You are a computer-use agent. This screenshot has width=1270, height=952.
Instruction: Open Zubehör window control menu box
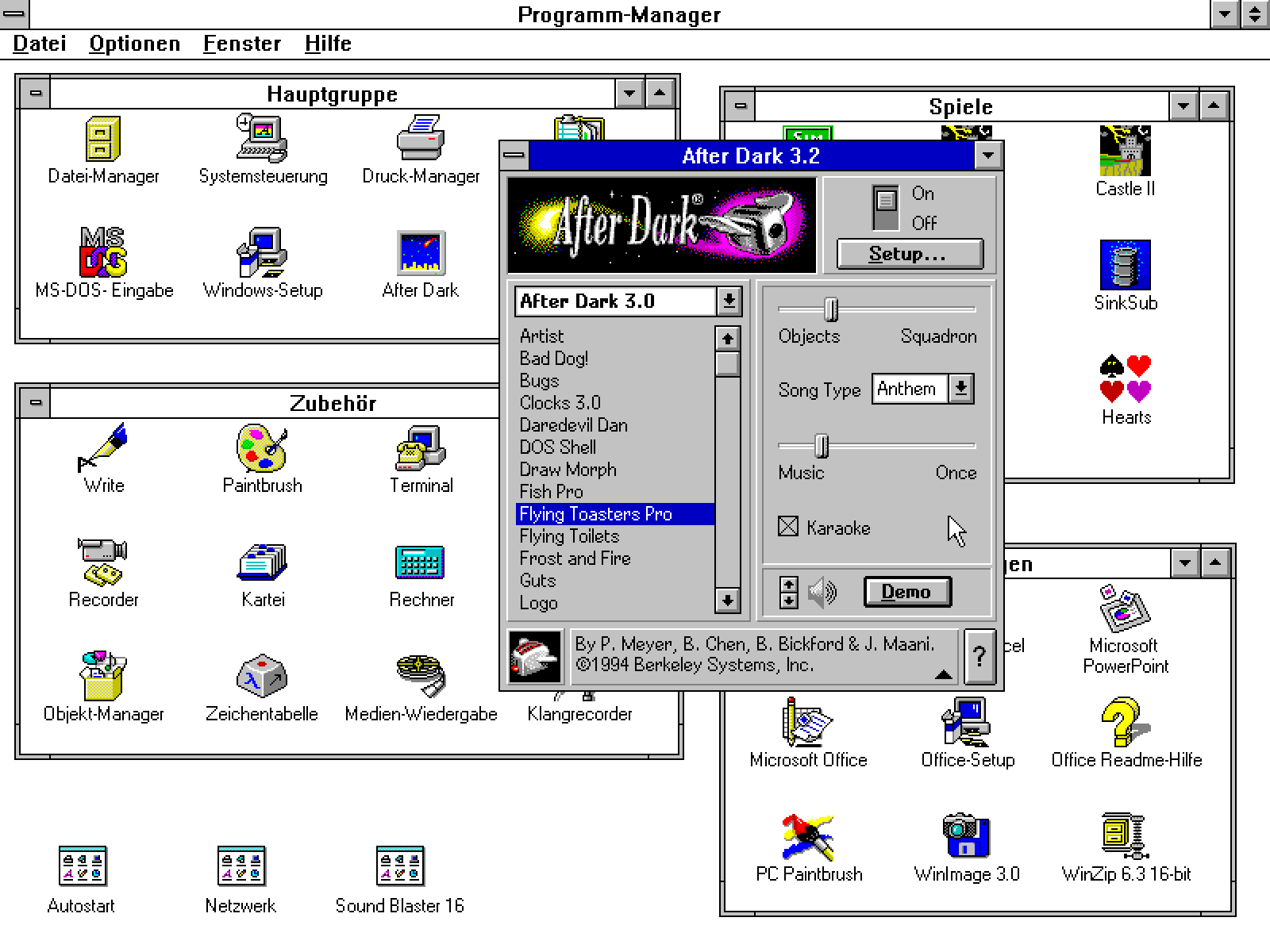click(x=35, y=402)
